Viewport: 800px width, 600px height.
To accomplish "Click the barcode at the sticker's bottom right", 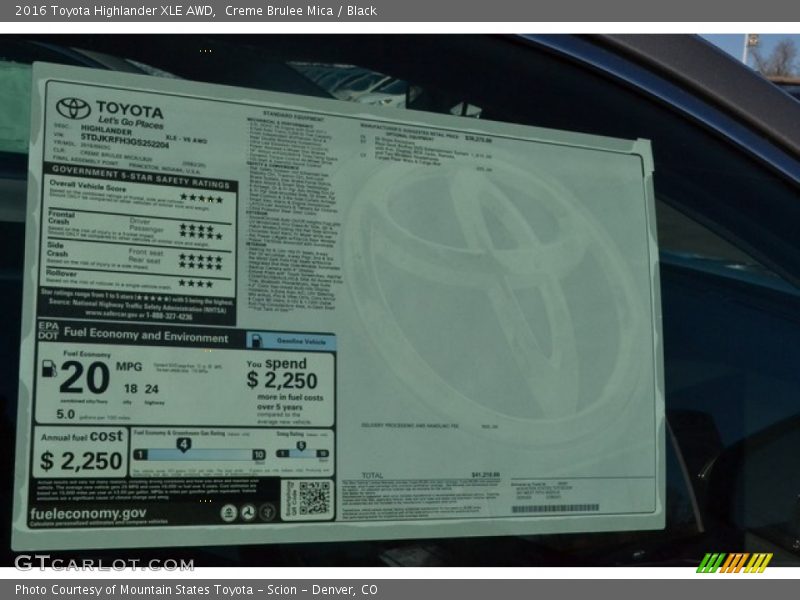I will [555, 508].
